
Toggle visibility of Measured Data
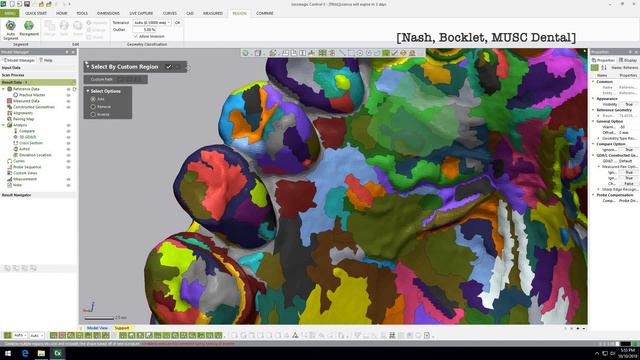69,101
